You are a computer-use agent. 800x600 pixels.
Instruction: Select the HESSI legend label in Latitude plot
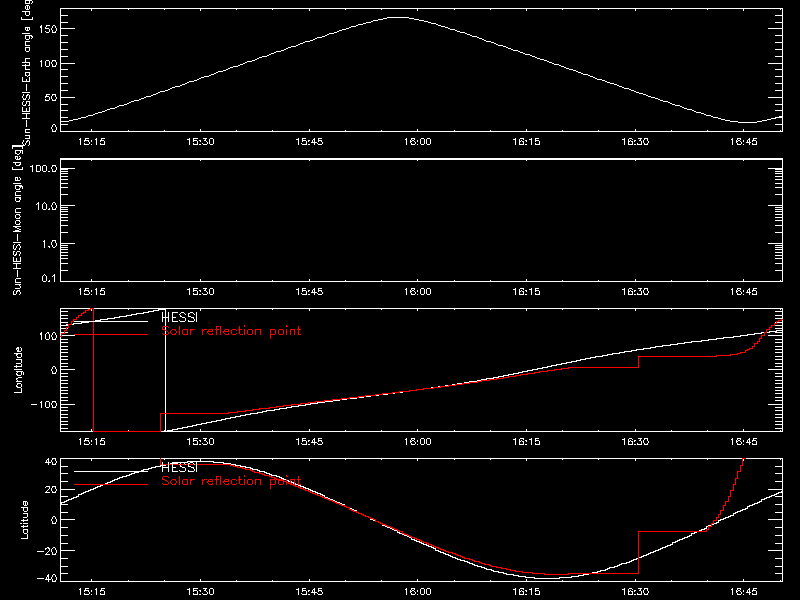[180, 467]
